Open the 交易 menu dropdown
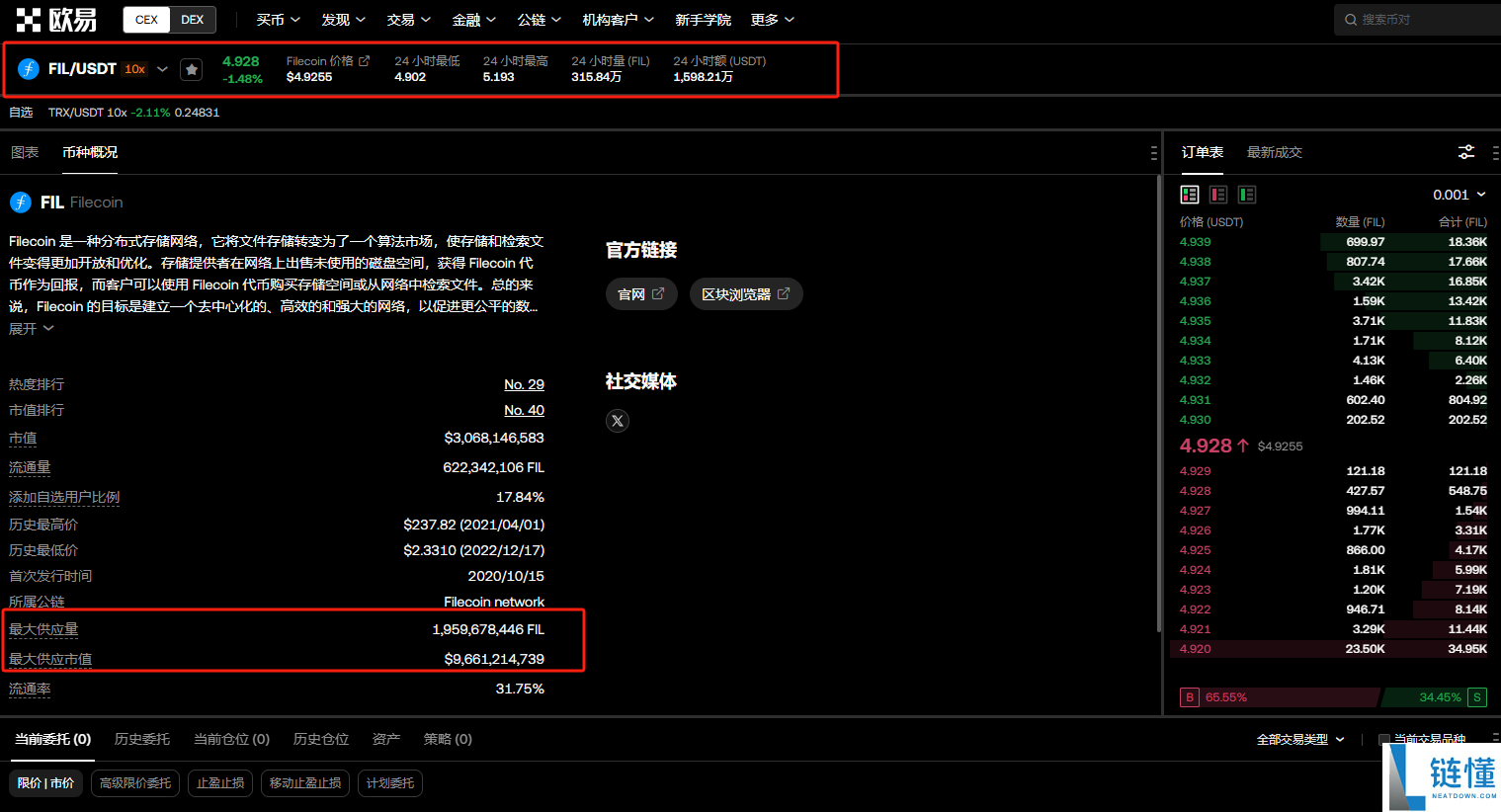Image resolution: width=1501 pixels, height=812 pixels. pos(408,20)
